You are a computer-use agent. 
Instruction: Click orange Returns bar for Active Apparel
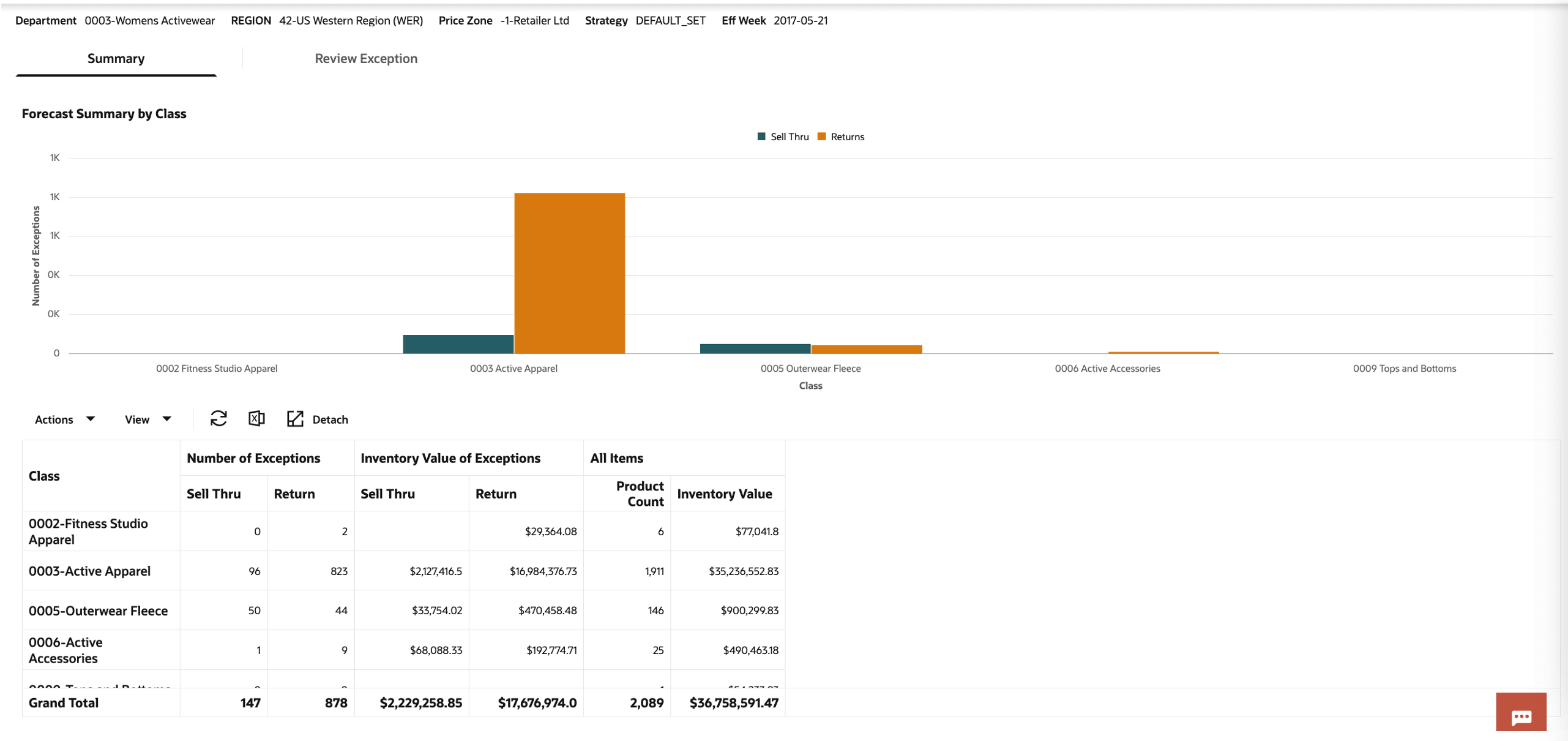pos(569,273)
